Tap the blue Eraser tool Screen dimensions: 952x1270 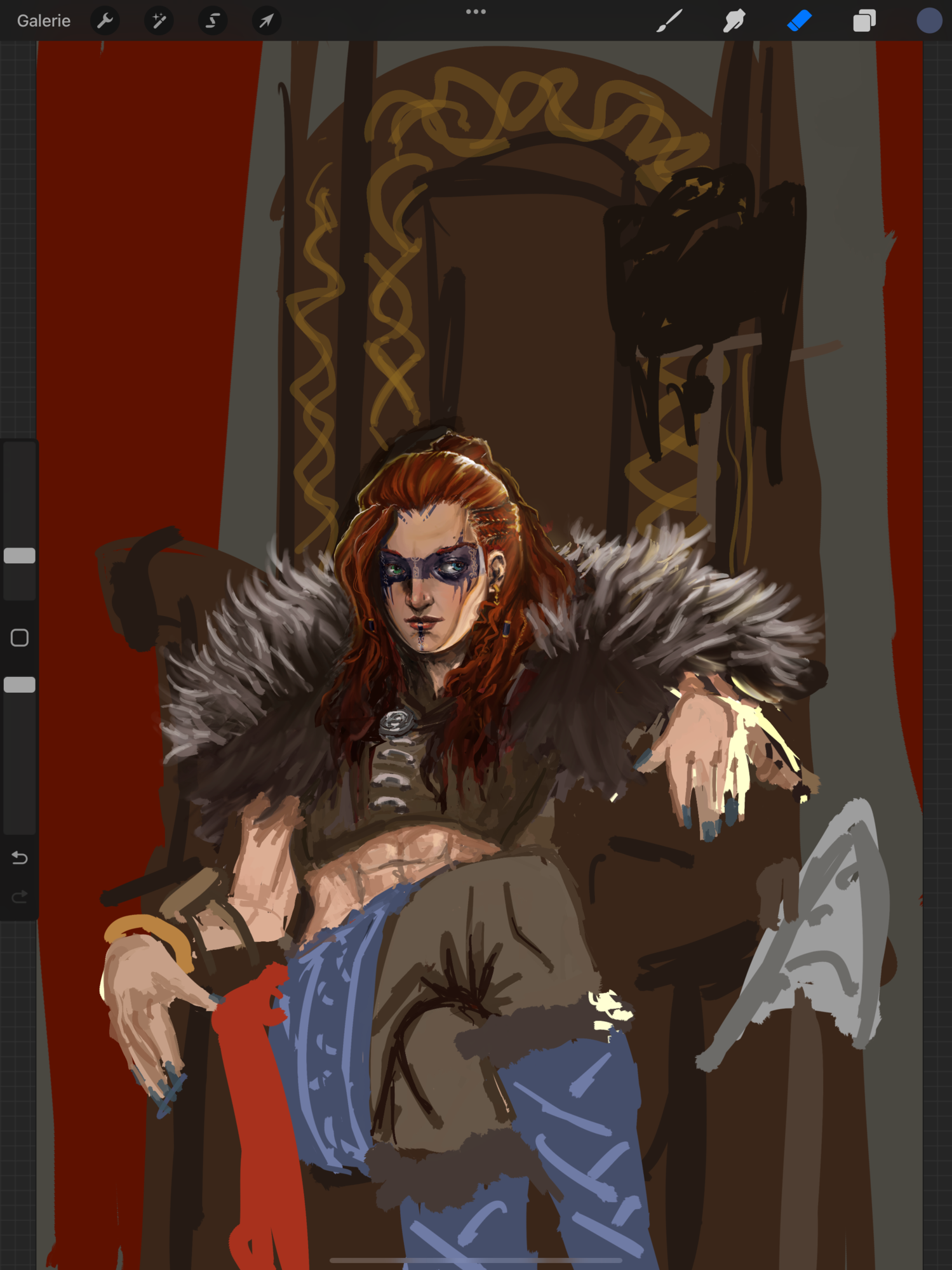(799, 21)
